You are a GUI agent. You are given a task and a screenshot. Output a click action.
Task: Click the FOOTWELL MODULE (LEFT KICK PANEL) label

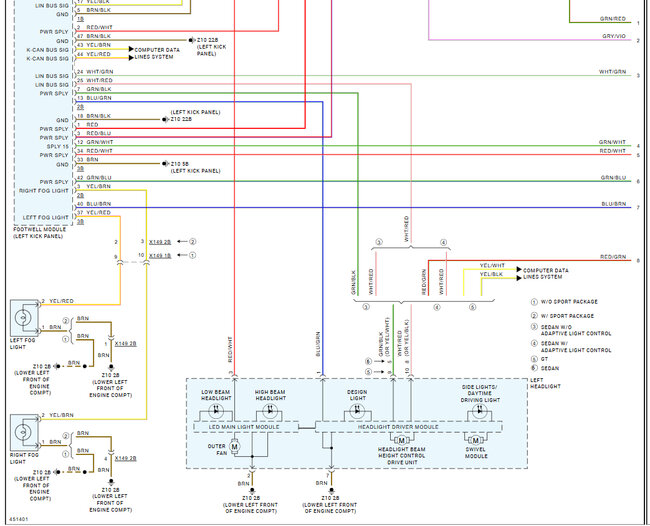click(39, 233)
